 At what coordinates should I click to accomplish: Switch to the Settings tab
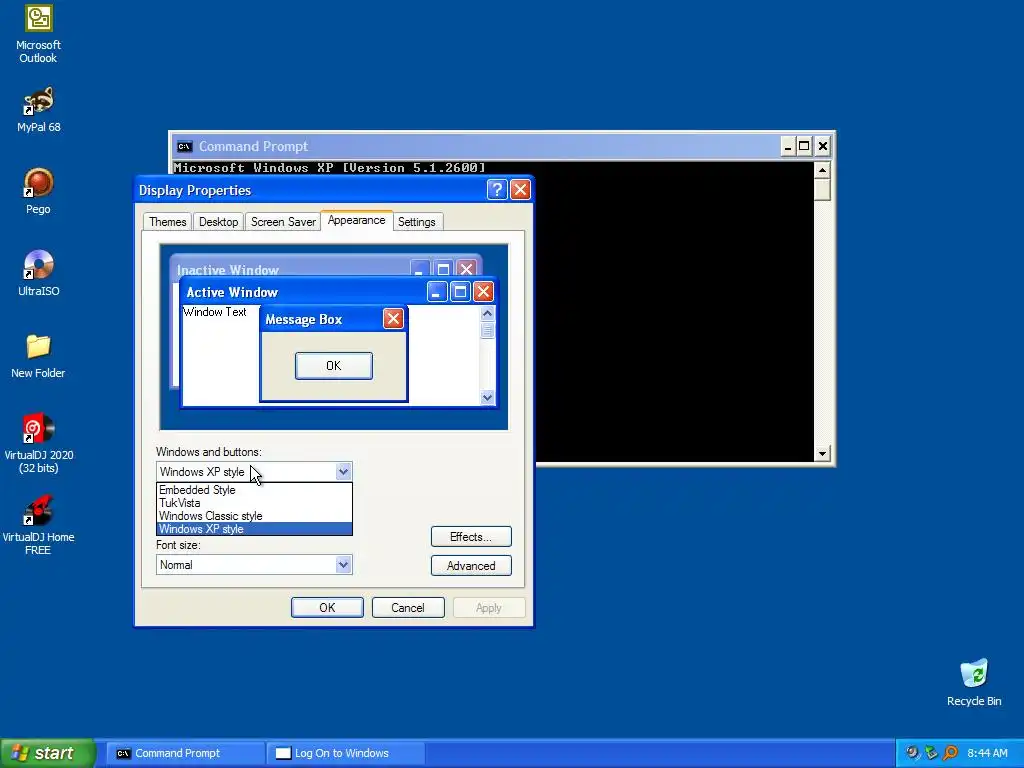(417, 222)
